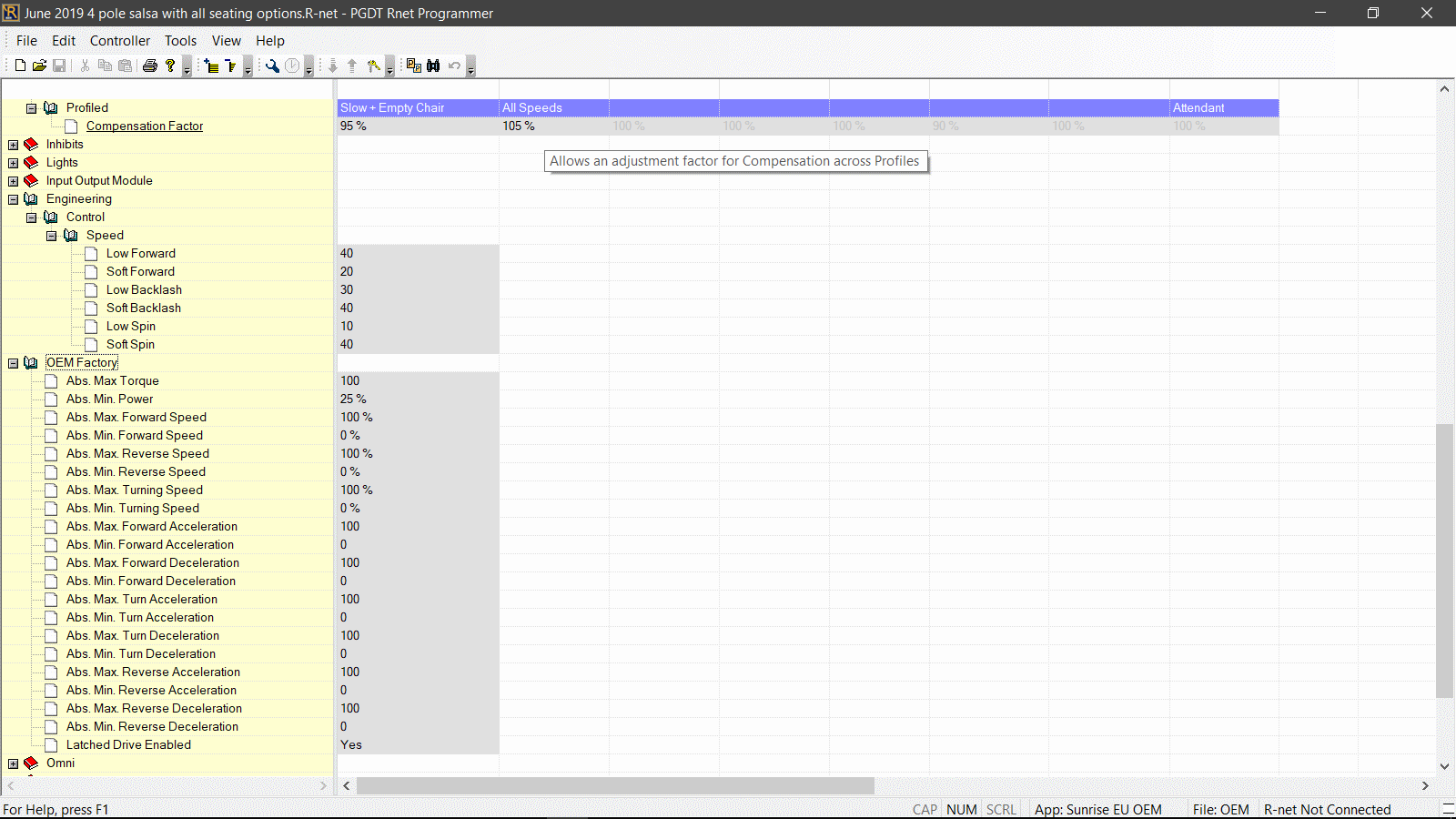Click the Abs. Min. Power value cell
Viewport: 1456px width, 819px height.
(x=417, y=399)
